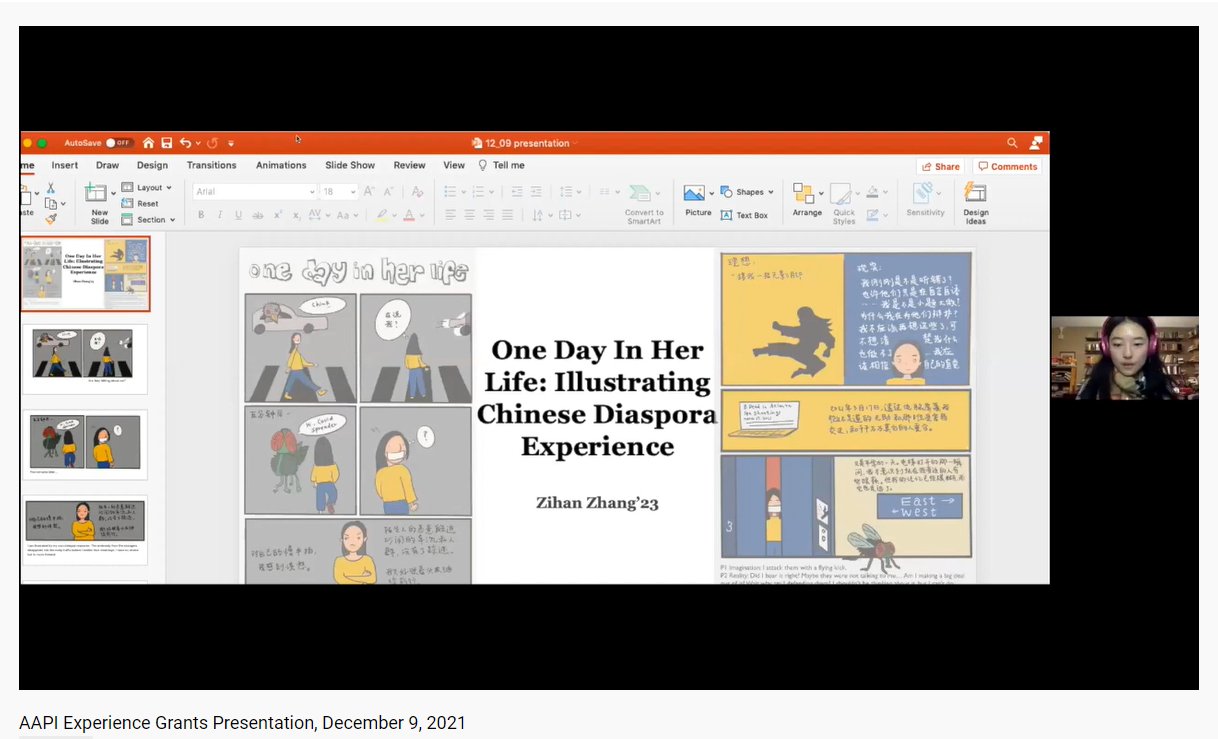1218x739 pixels.
Task: Click the Save disk icon
Action: pyautogui.click(x=167, y=143)
